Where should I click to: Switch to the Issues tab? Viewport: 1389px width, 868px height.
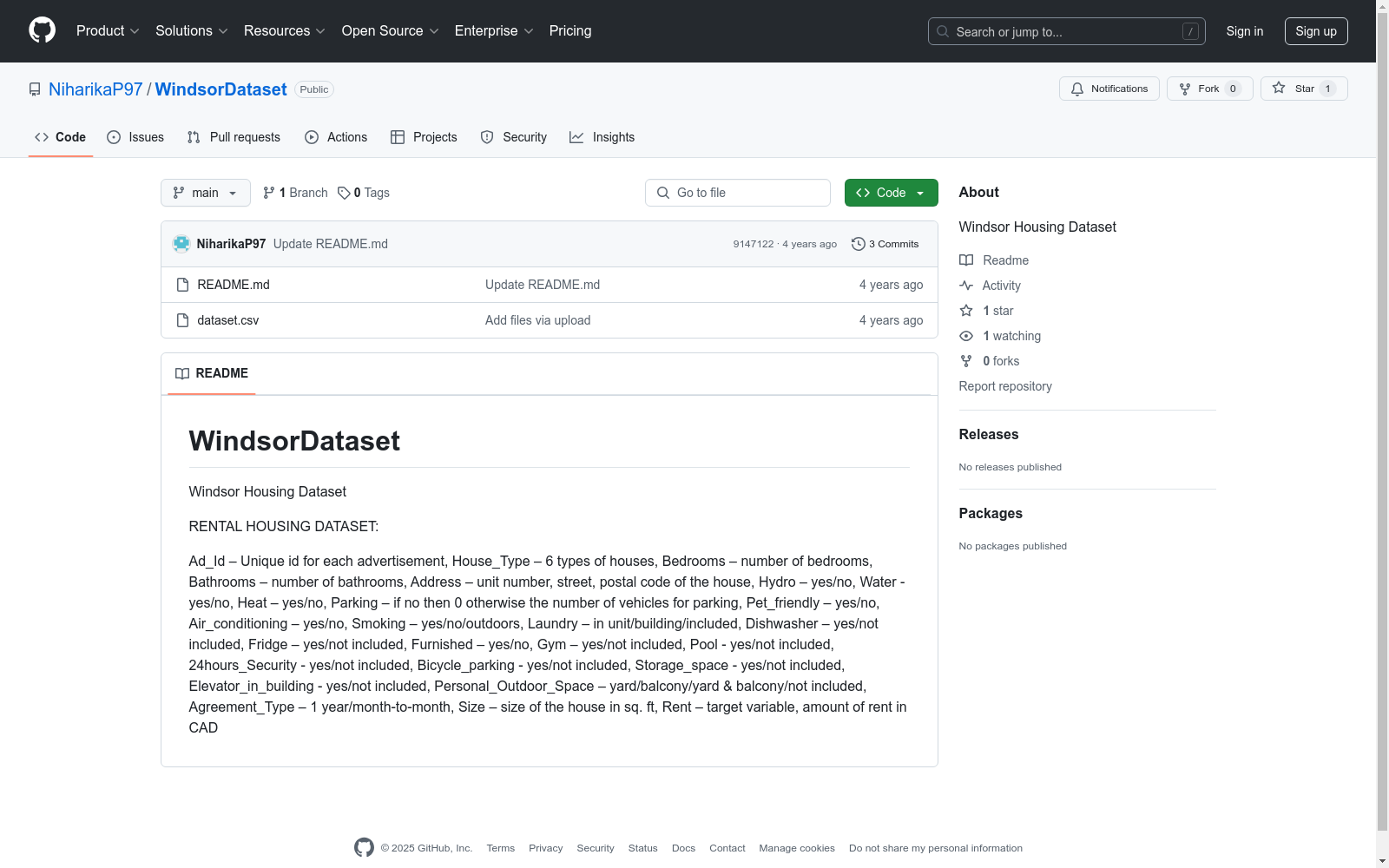click(x=135, y=137)
